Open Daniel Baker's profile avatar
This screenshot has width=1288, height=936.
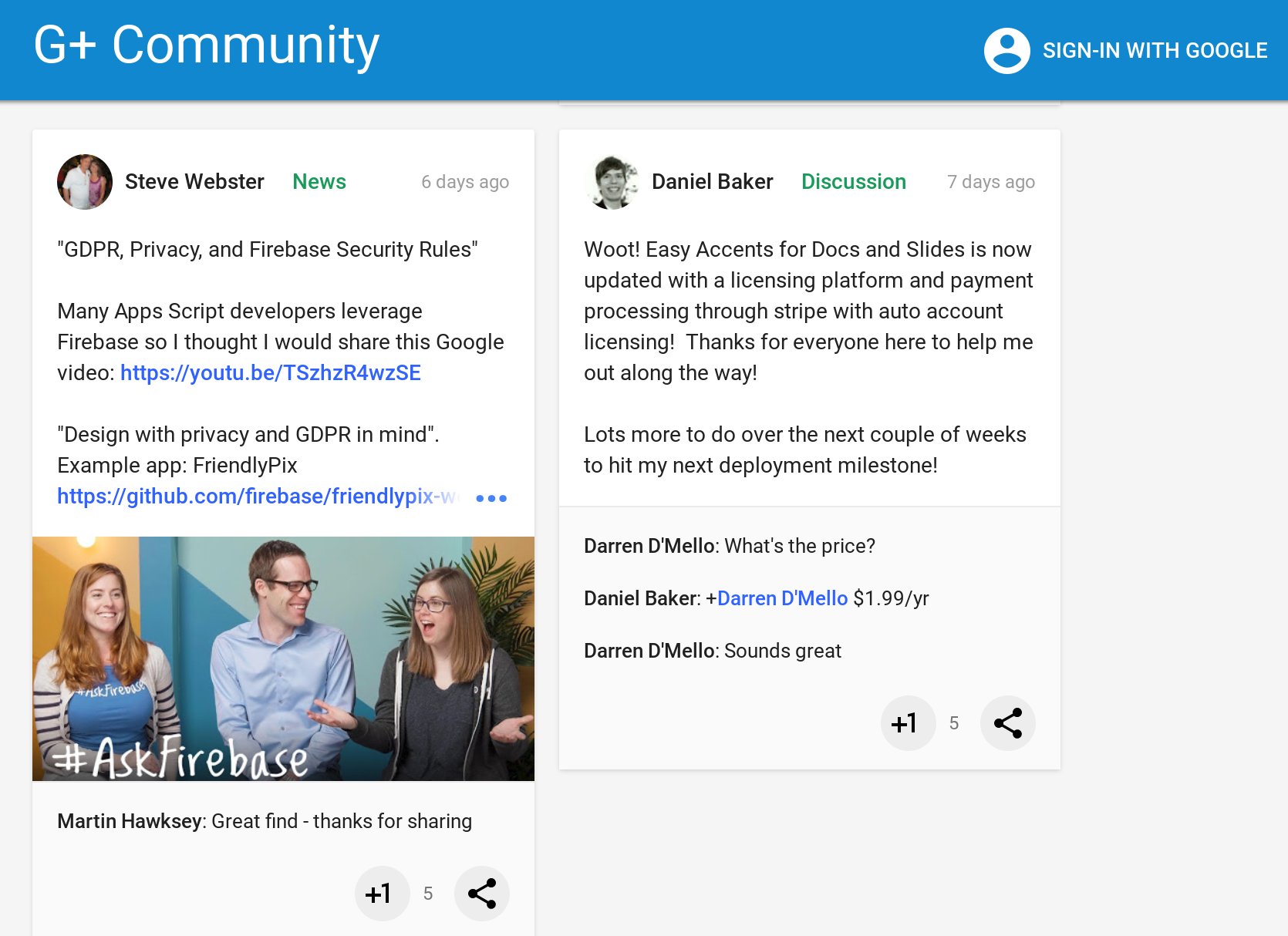612,182
